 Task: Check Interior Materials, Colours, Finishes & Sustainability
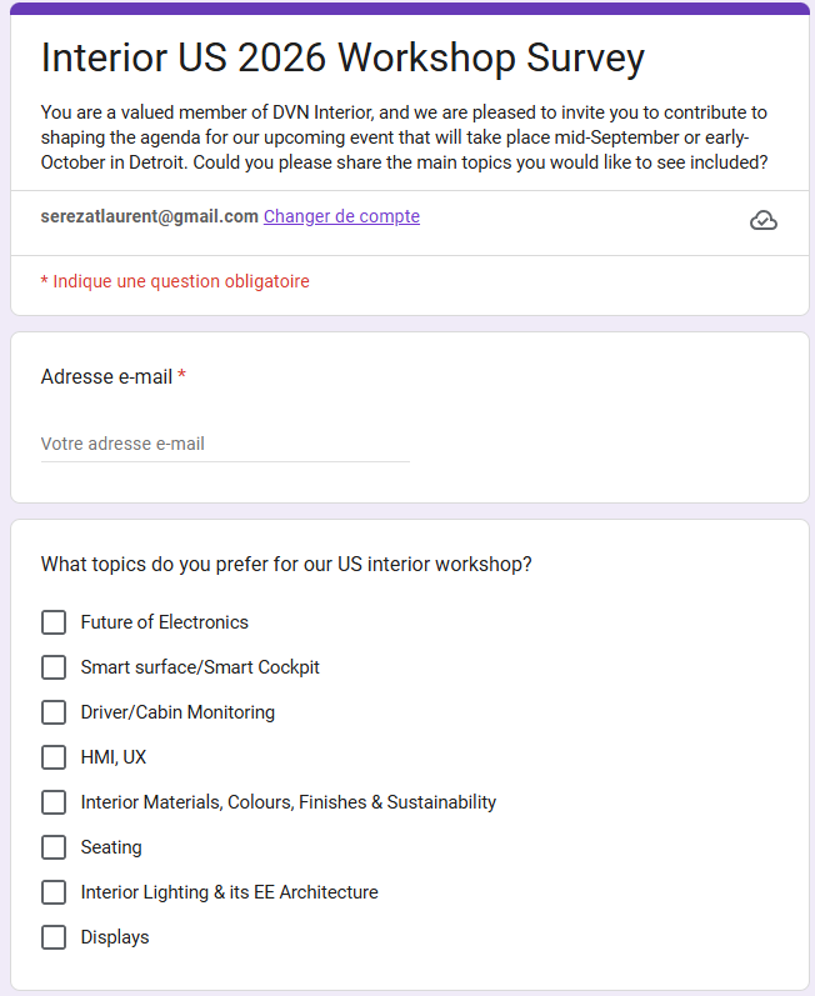click(54, 803)
